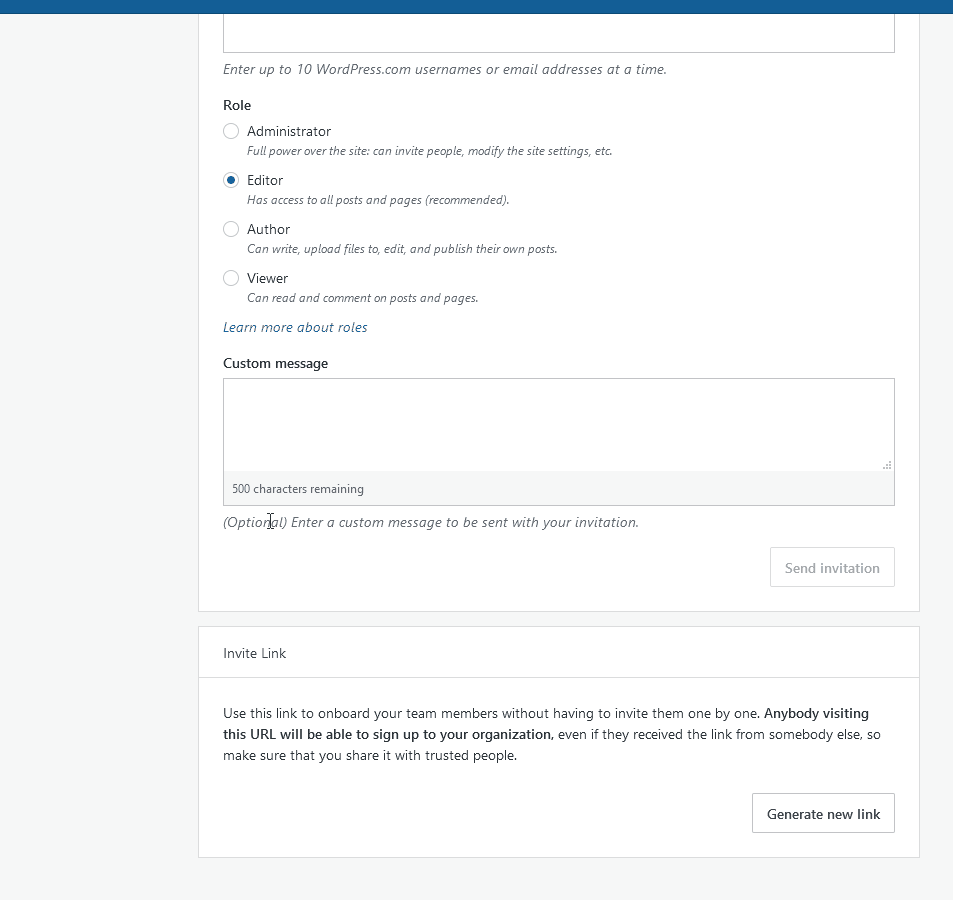
Task: Pick the Viewer role radio button
Action: 231,278
